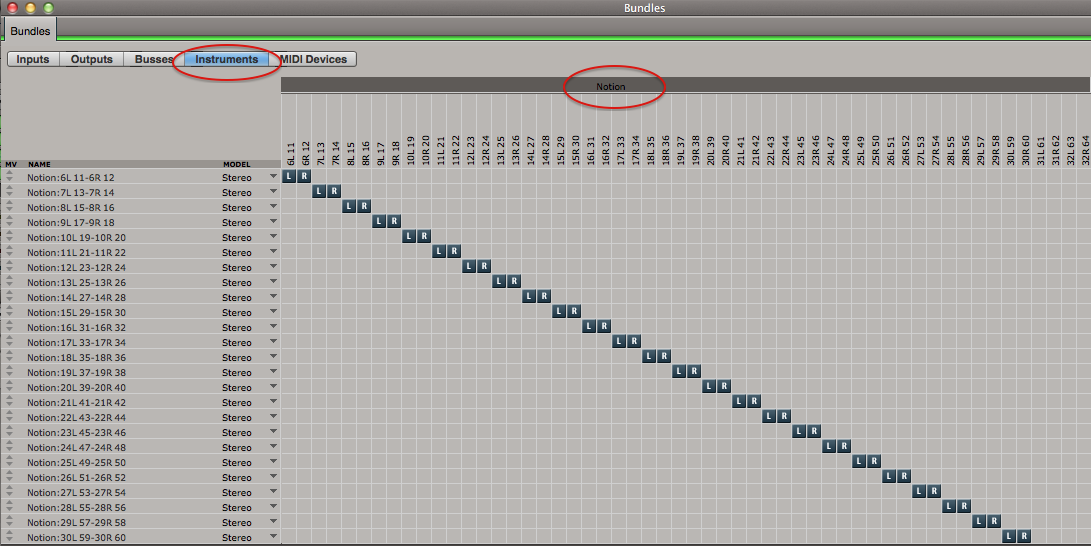
Task: Click move arrows for Notion:23L 45-23R 46
Action: [10, 432]
